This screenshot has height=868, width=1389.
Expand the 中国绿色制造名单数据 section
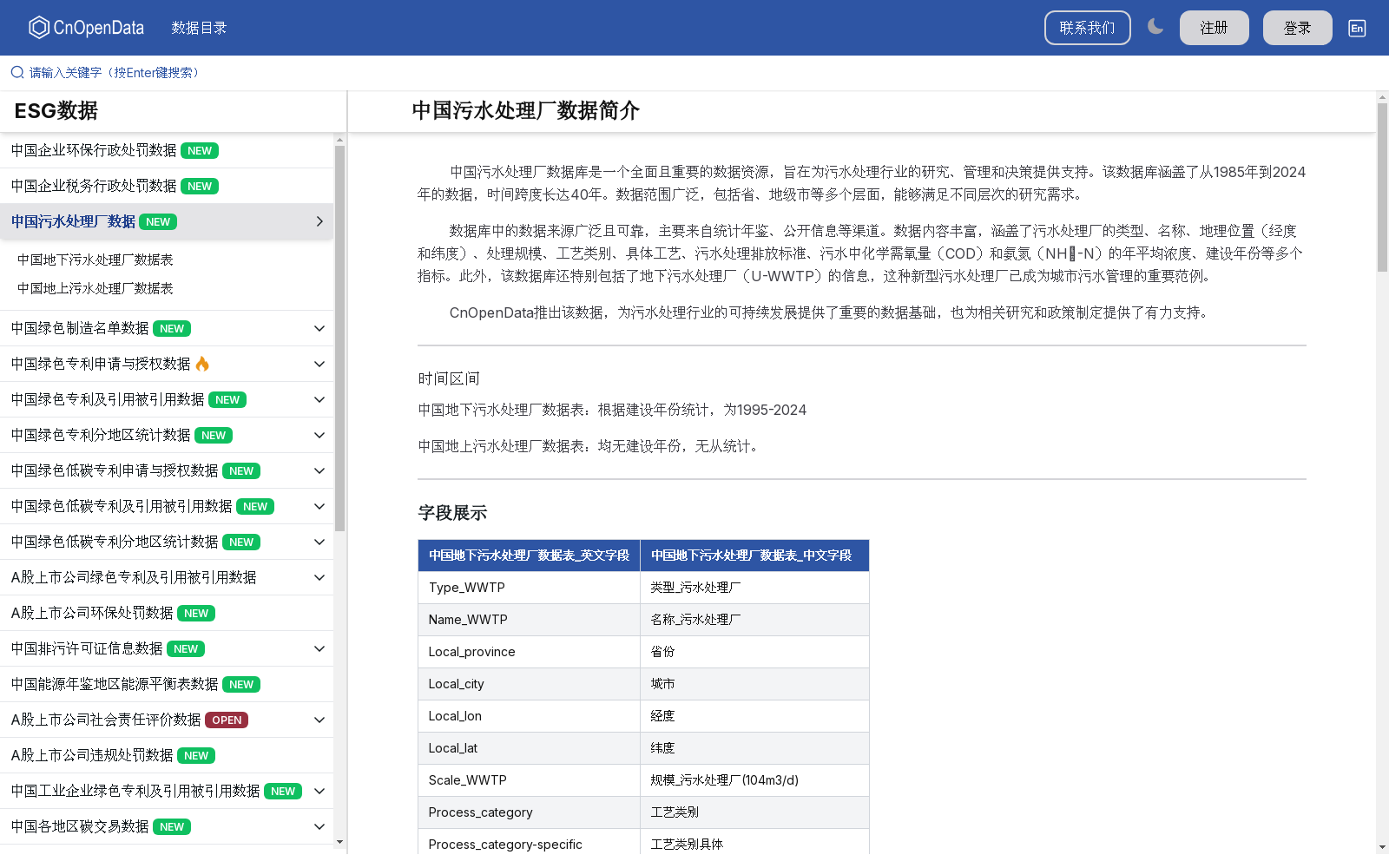pos(319,328)
